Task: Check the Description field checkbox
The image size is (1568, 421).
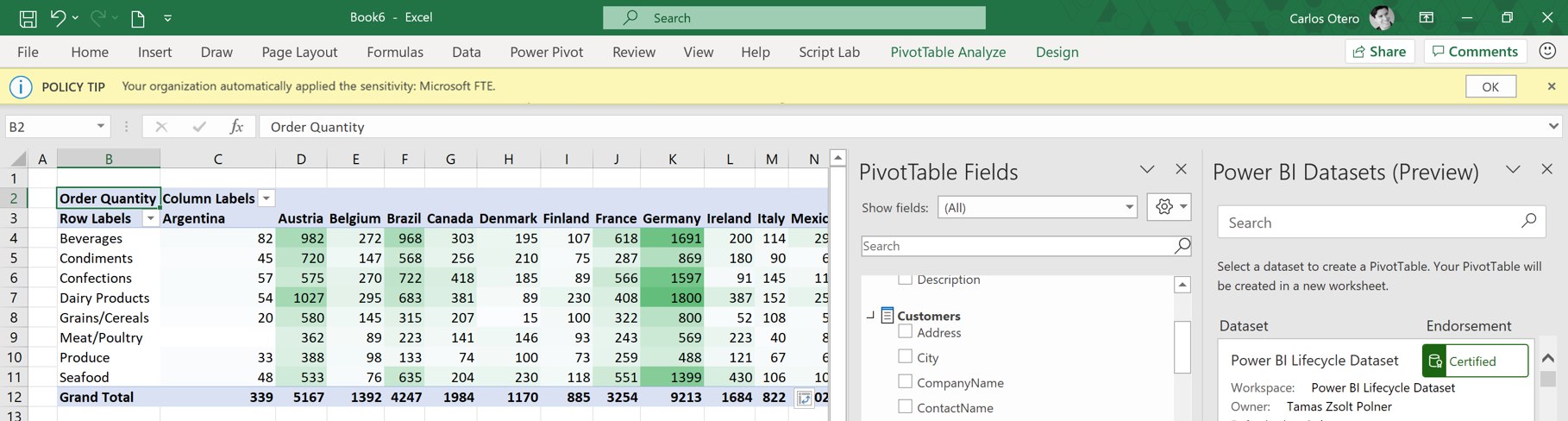Action: 905,279
